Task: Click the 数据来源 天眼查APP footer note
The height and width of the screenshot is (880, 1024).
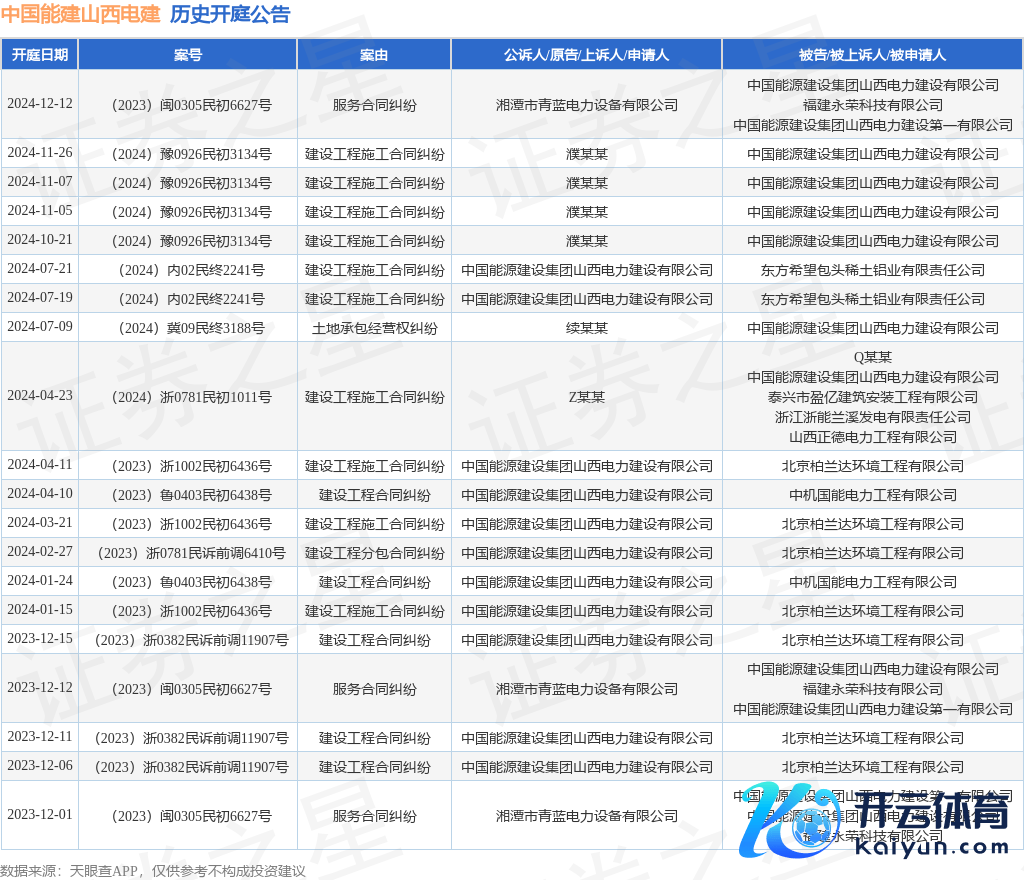Action: [152, 871]
